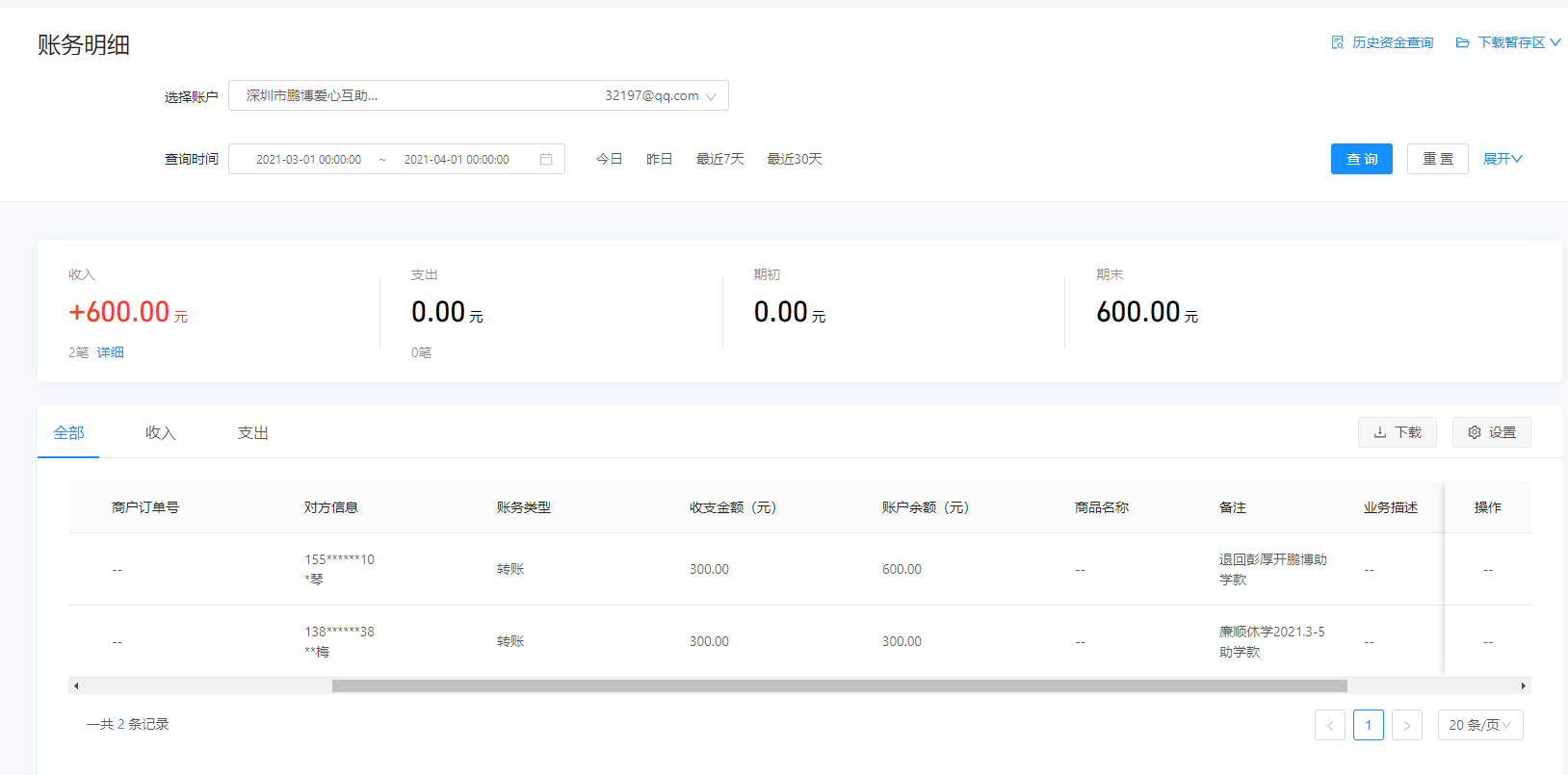
Task: Select the 最近30天 quick range
Action: click(794, 159)
